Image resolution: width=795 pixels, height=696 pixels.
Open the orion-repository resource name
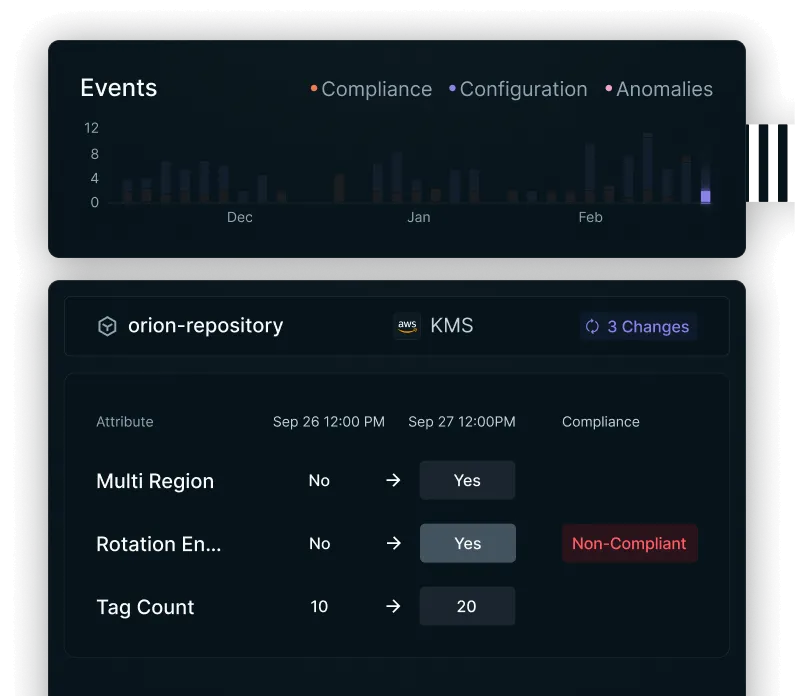(205, 326)
